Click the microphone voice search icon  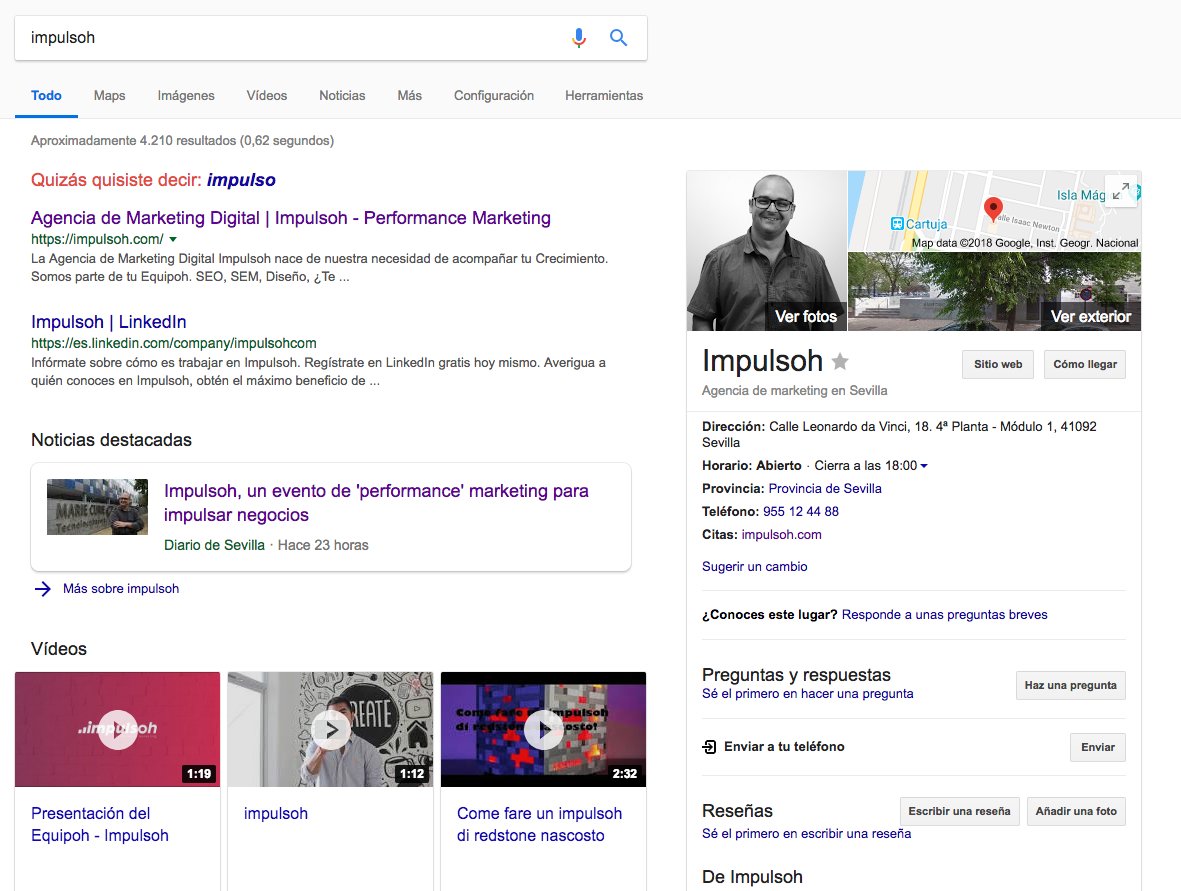coord(578,38)
